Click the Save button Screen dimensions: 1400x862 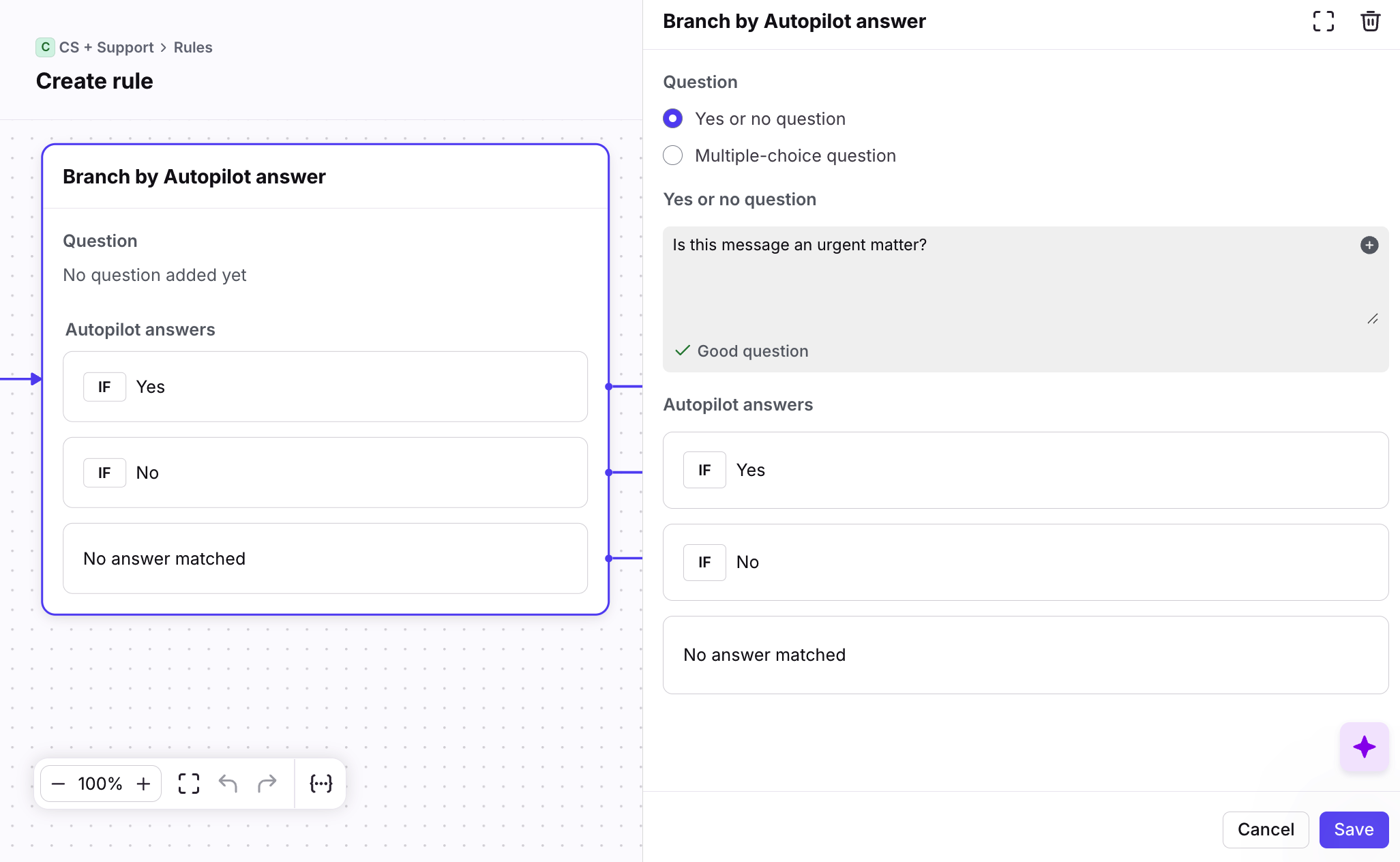(1353, 829)
